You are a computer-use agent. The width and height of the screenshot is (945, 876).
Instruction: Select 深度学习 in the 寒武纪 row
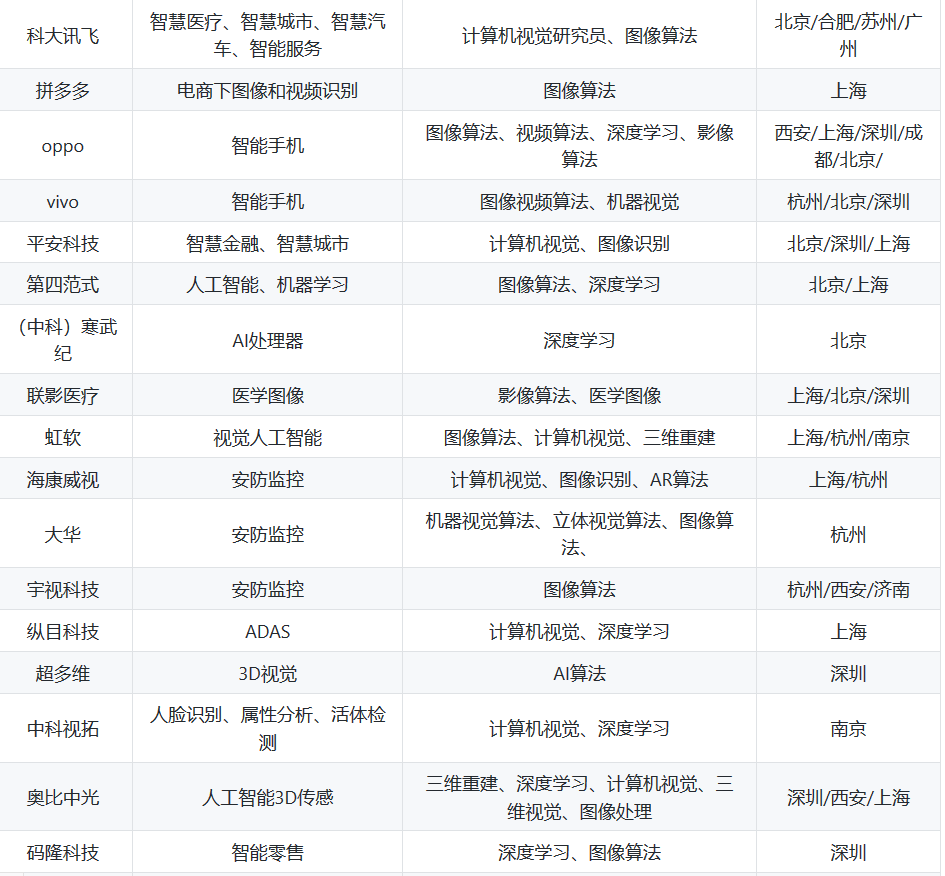pos(579,341)
